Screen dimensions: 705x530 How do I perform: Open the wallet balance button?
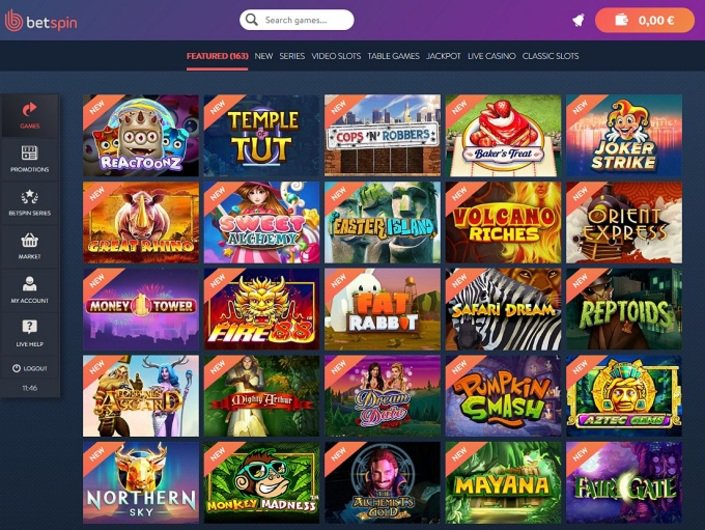click(x=644, y=20)
